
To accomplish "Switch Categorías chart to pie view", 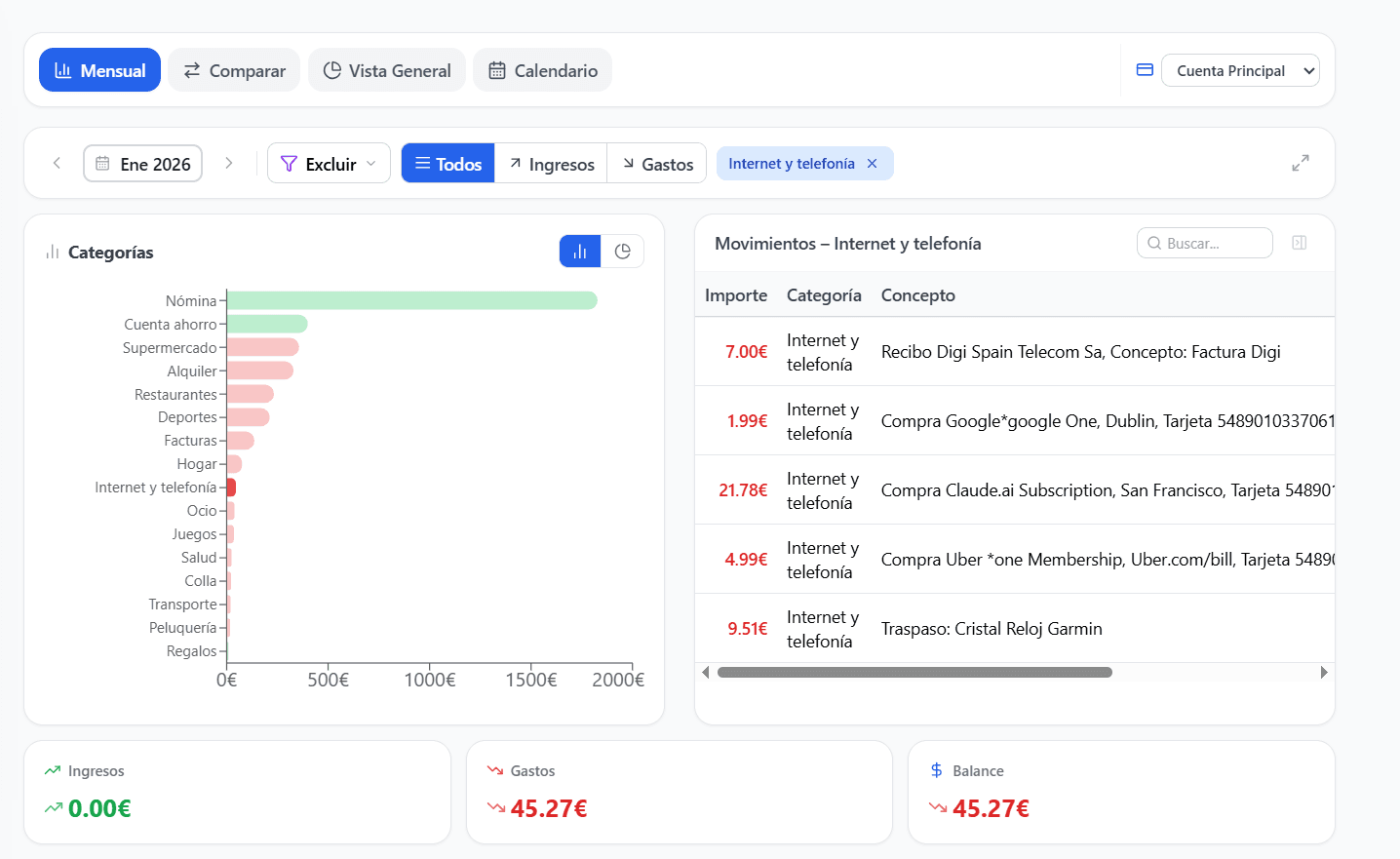I will point(623,252).
